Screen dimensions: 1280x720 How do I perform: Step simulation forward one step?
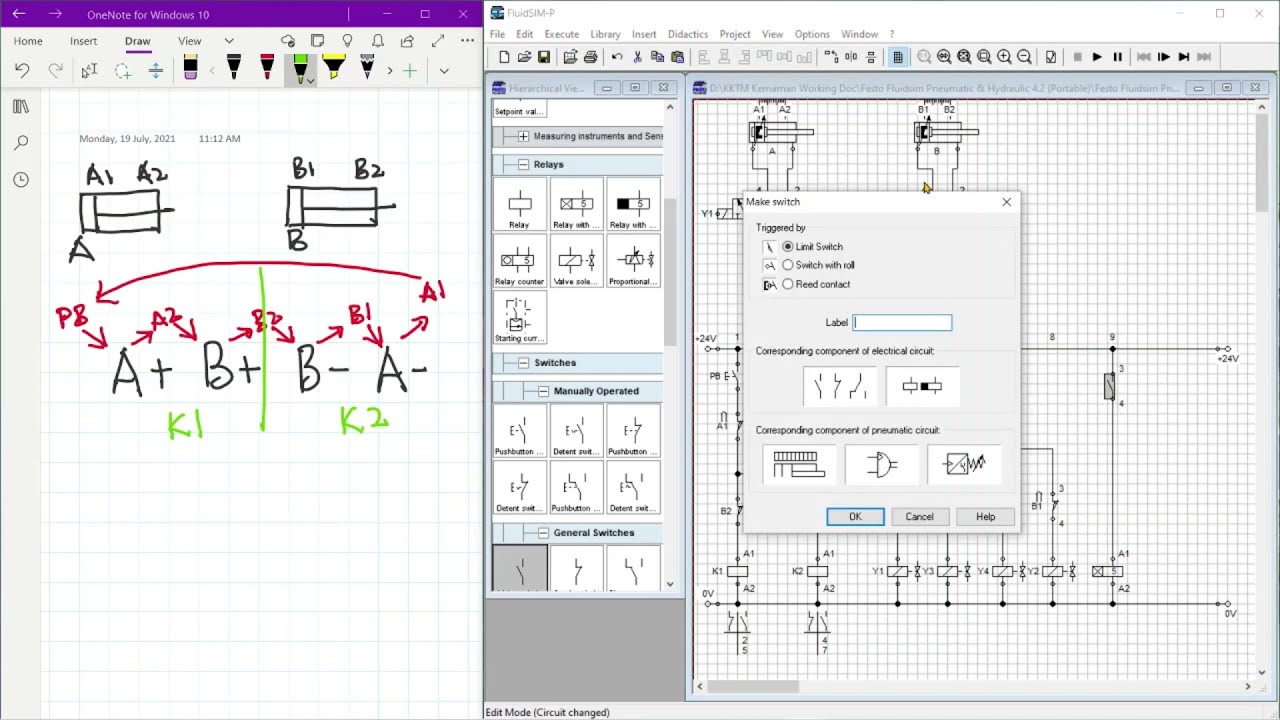pyautogui.click(x=1164, y=57)
